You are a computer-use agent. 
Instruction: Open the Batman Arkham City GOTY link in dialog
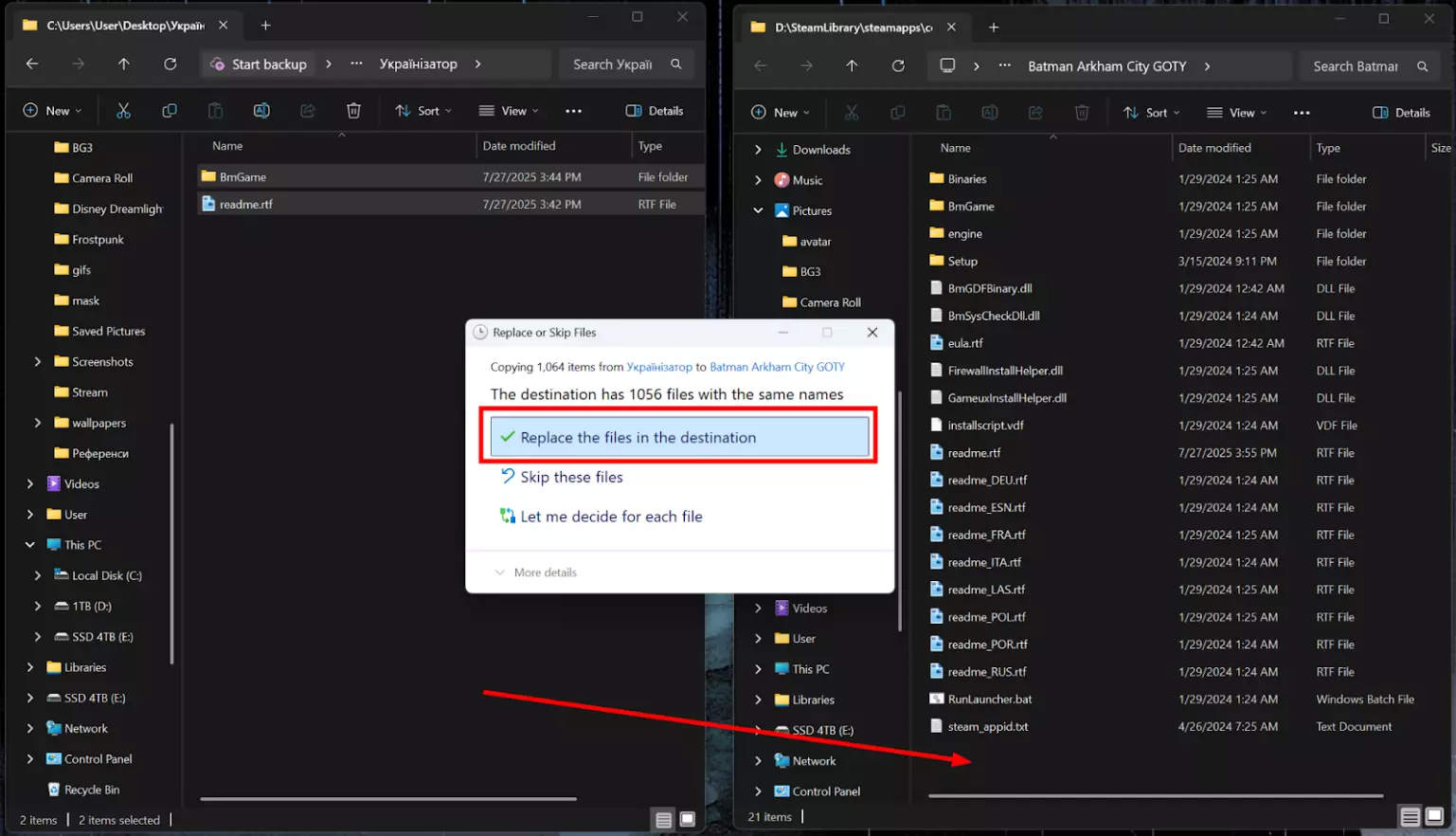777,367
